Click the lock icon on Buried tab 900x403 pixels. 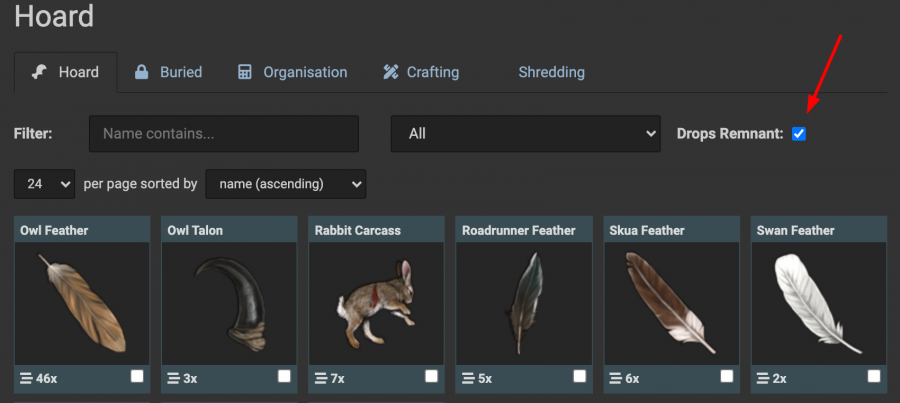[x=142, y=72]
